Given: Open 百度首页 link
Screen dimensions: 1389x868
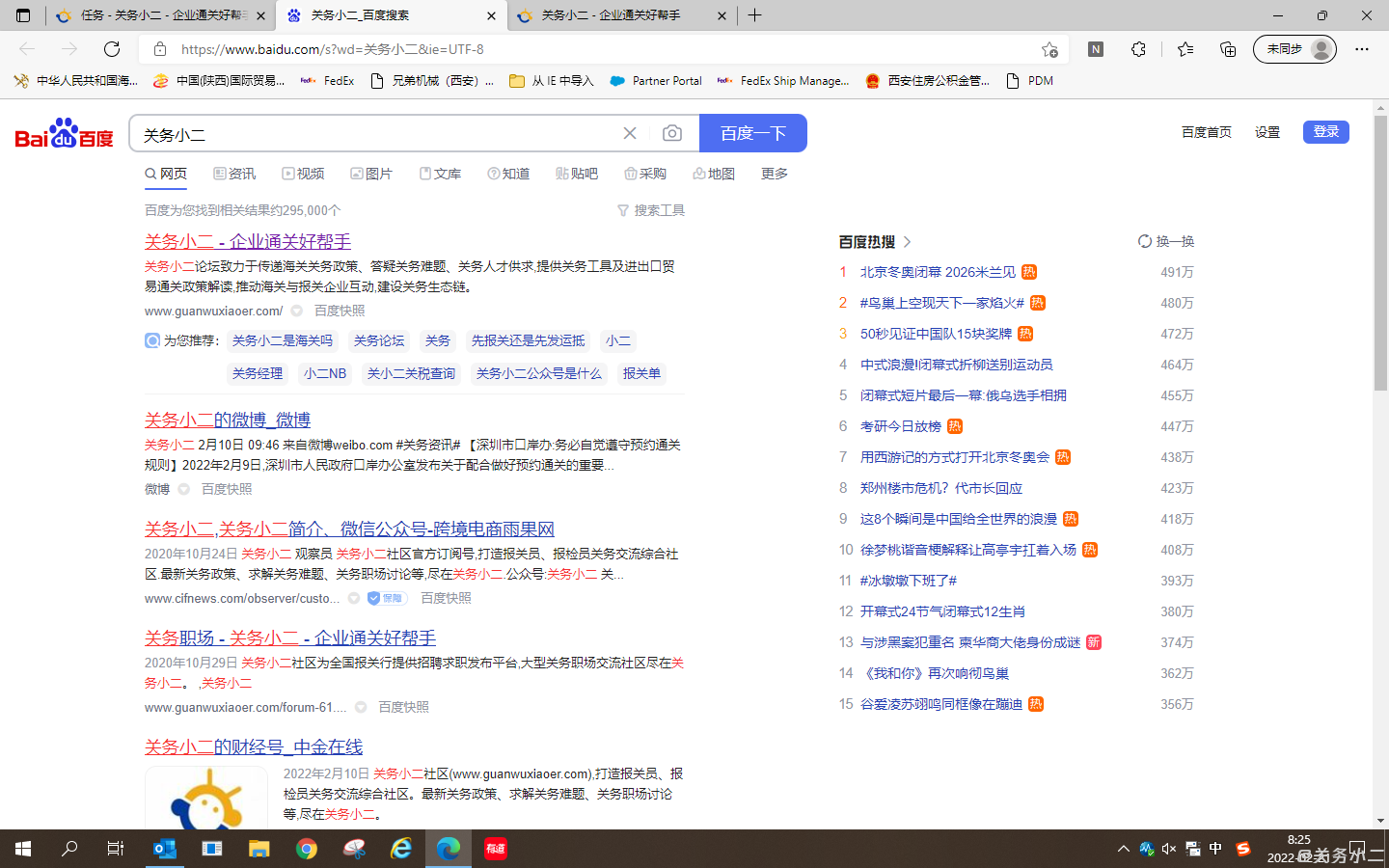Looking at the screenshot, I should click(1207, 132).
